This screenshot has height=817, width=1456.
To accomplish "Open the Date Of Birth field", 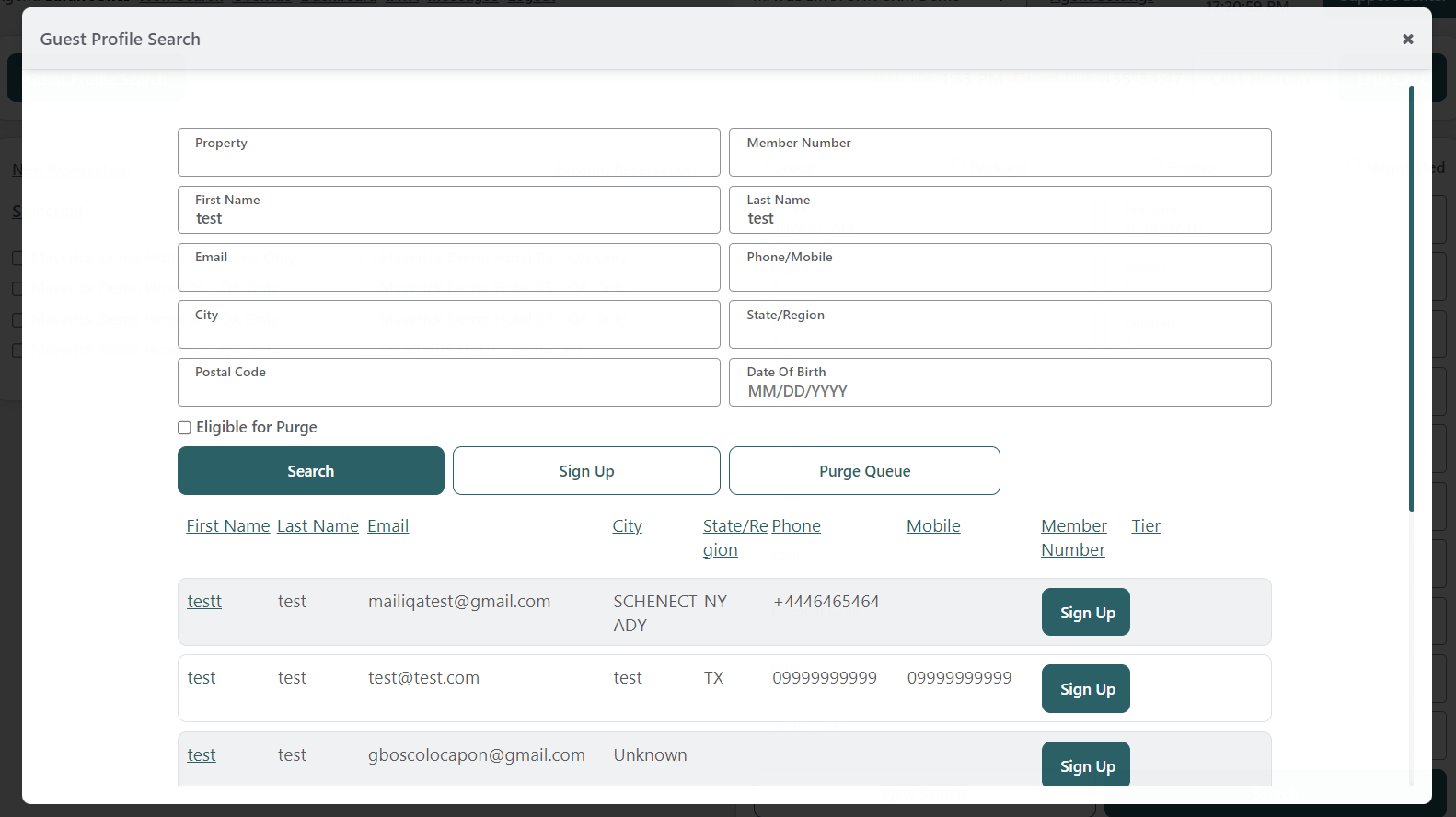I will [x=1000, y=382].
